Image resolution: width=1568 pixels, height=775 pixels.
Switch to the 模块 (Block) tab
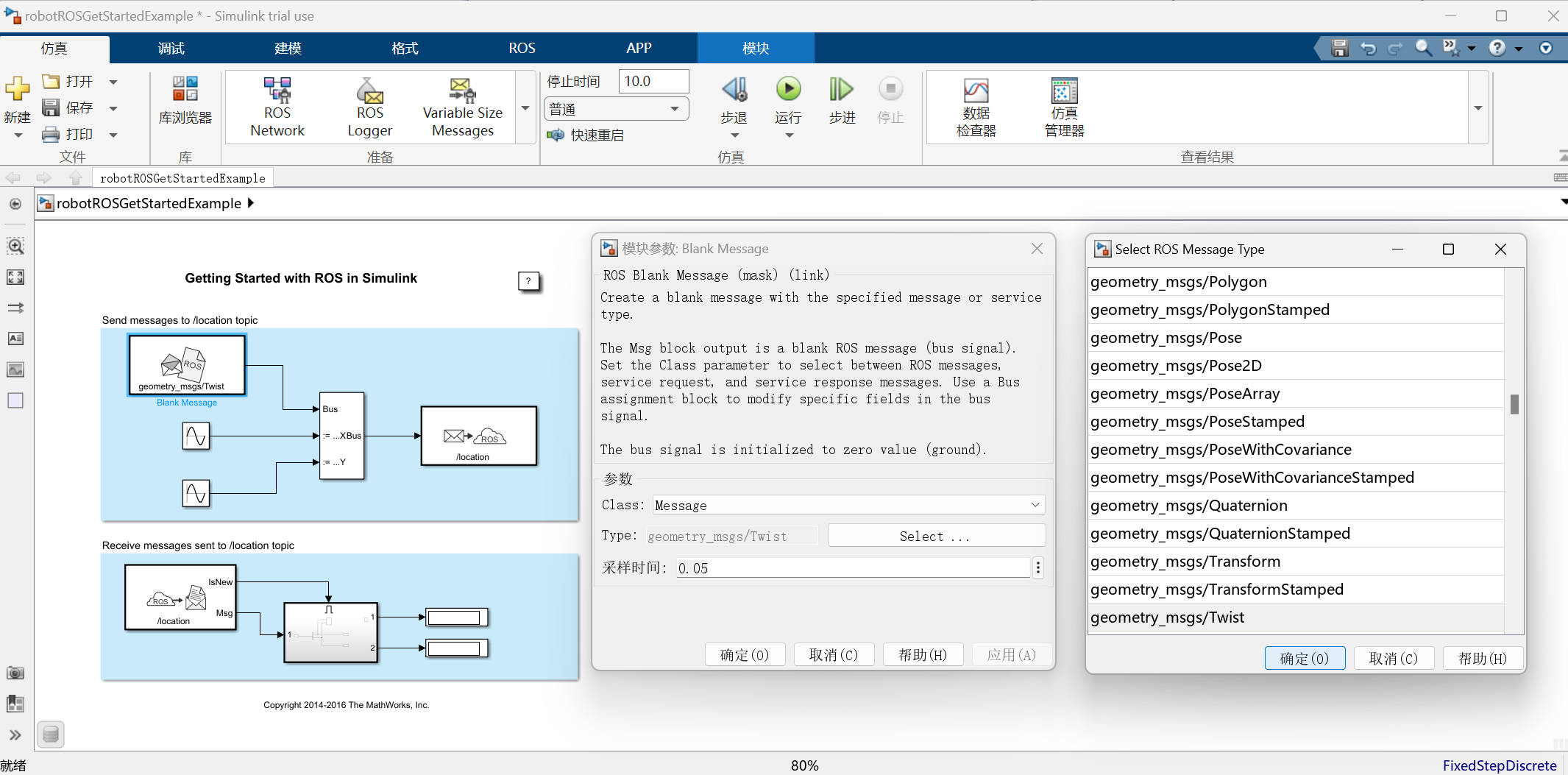point(756,48)
